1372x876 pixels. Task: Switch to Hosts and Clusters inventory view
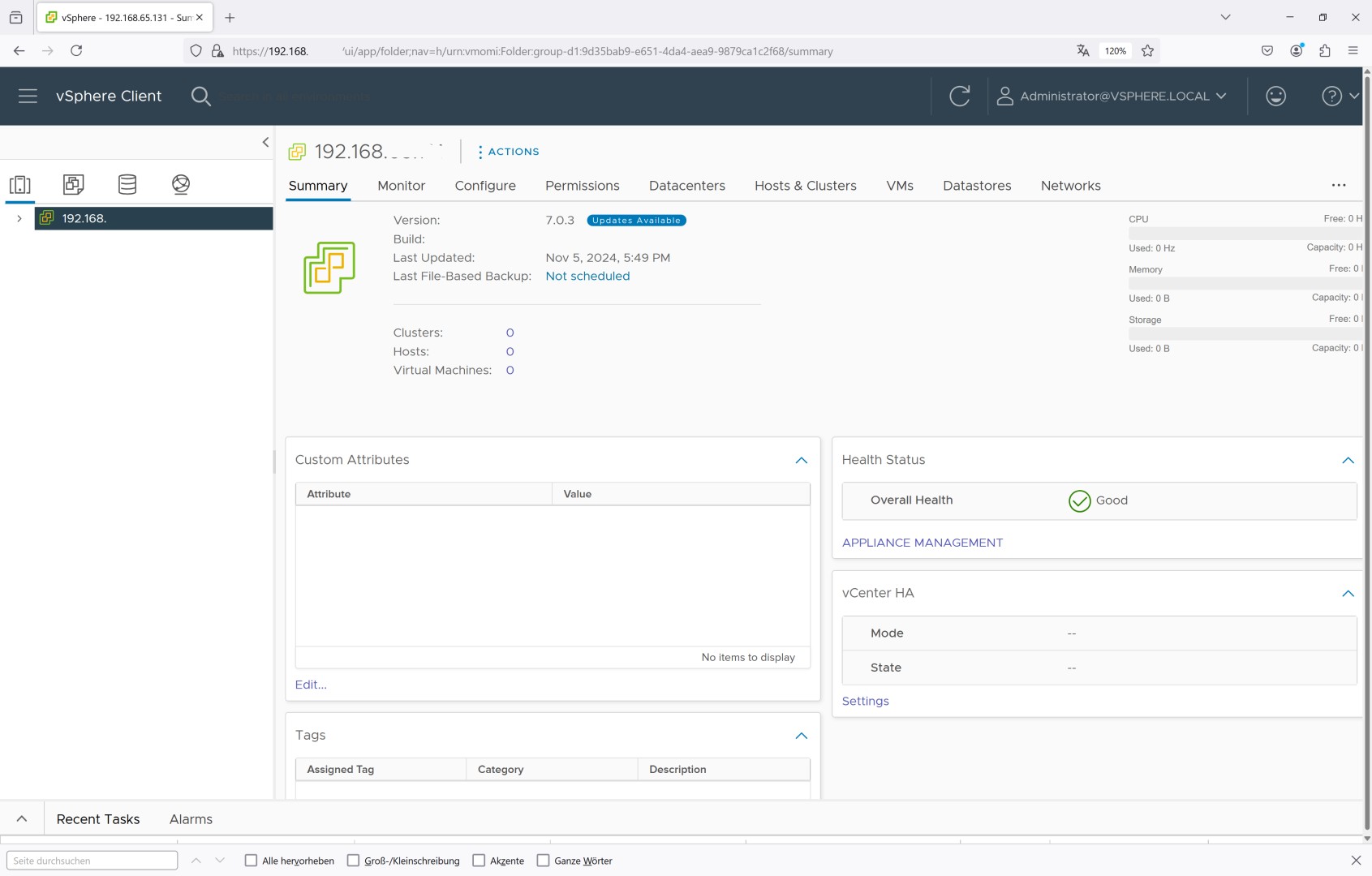click(x=20, y=185)
